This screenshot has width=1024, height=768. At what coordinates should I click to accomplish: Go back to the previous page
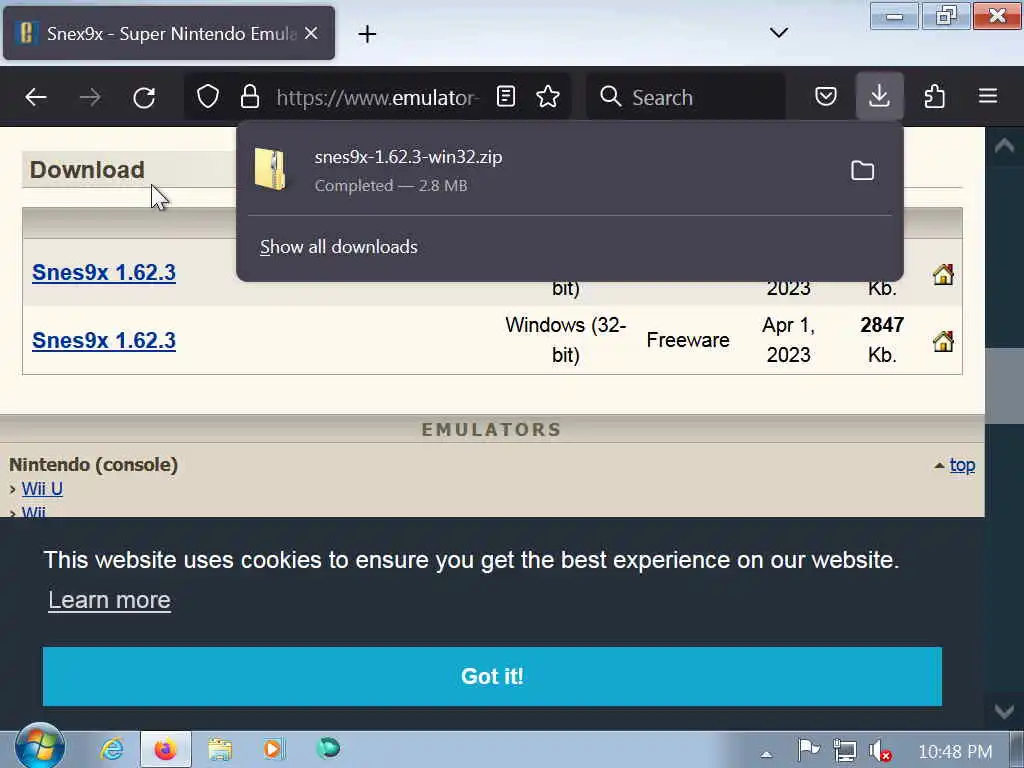36,97
